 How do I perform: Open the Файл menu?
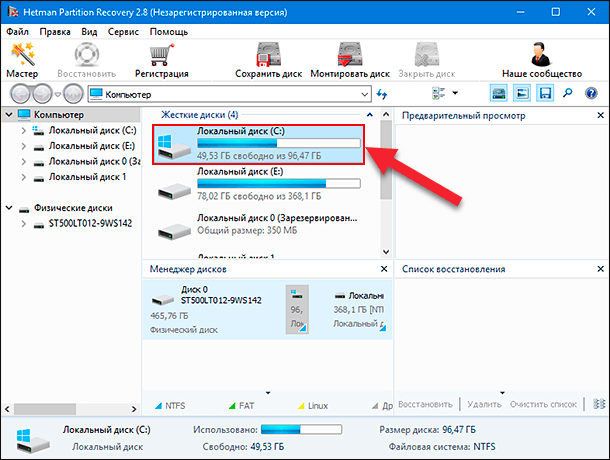tap(18, 32)
